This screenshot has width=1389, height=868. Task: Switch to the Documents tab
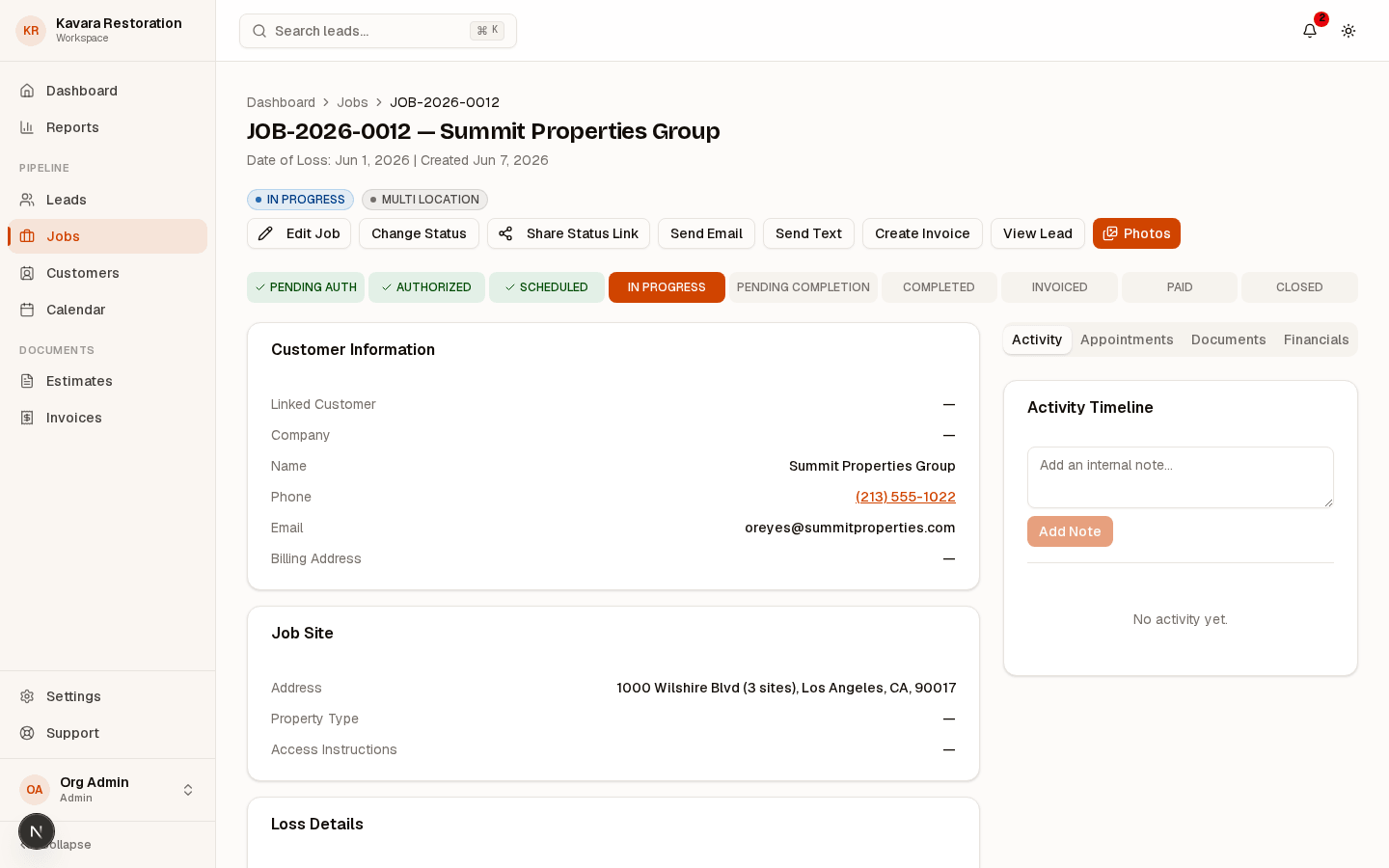(1228, 339)
